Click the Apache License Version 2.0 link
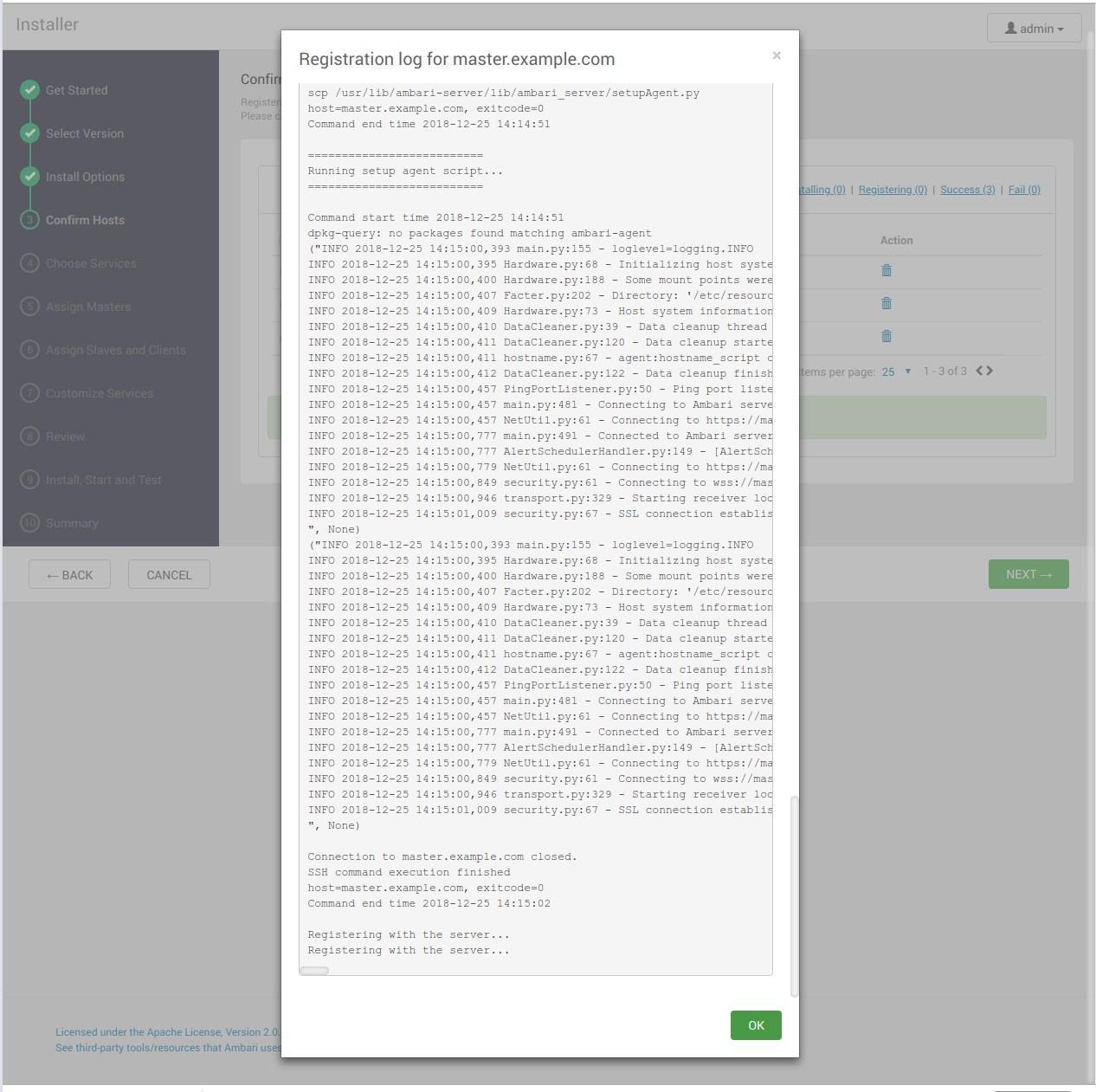Image resolution: width=1096 pixels, height=1092 pixels. pyautogui.click(x=167, y=1032)
